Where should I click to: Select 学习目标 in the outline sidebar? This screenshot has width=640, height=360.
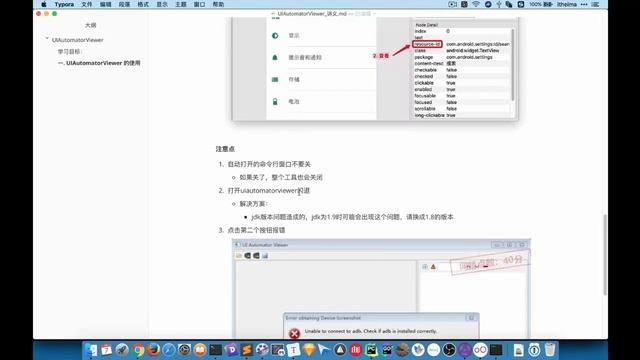pyautogui.click(x=69, y=51)
